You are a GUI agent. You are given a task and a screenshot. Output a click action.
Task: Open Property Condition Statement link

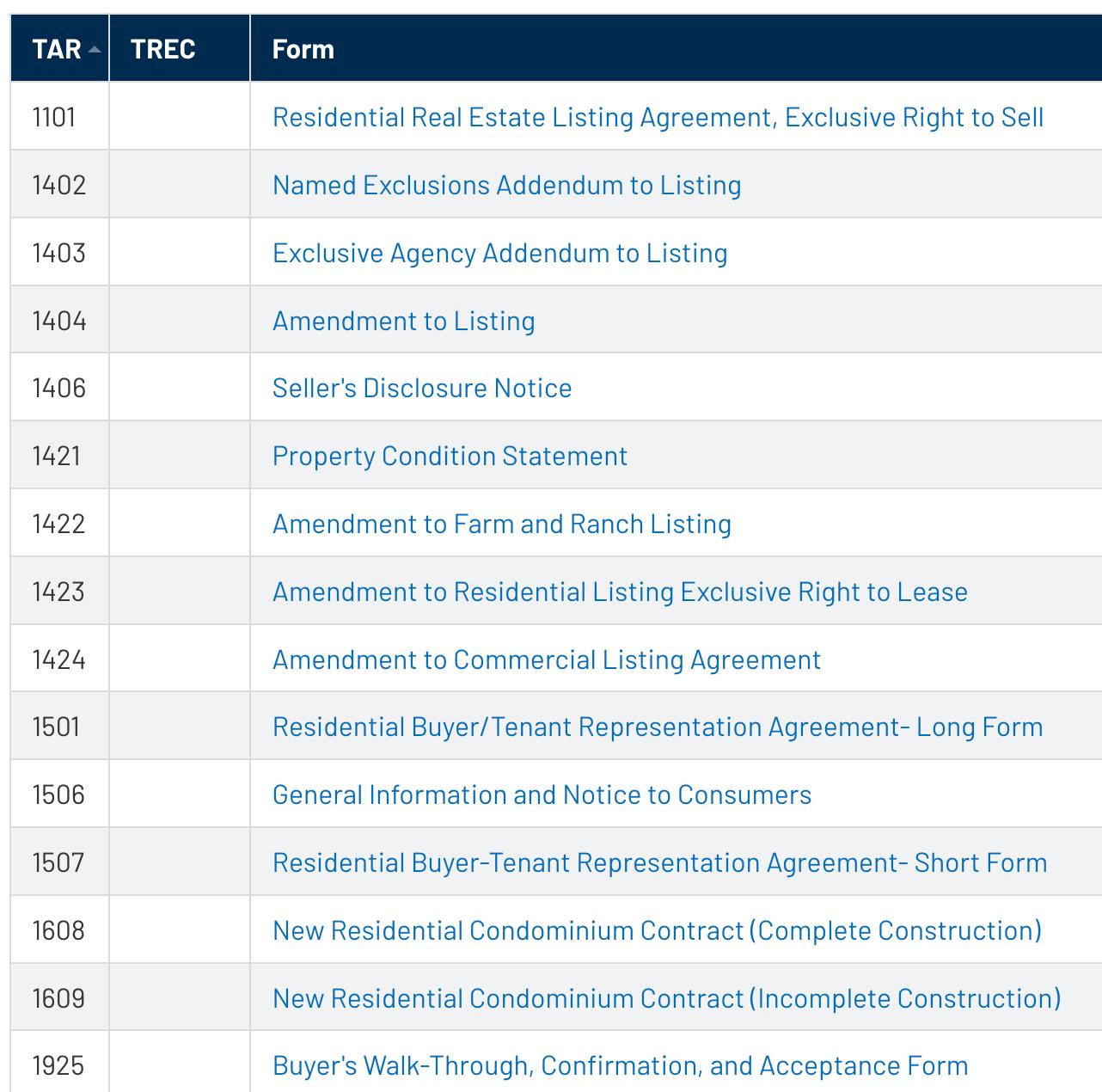(x=450, y=456)
